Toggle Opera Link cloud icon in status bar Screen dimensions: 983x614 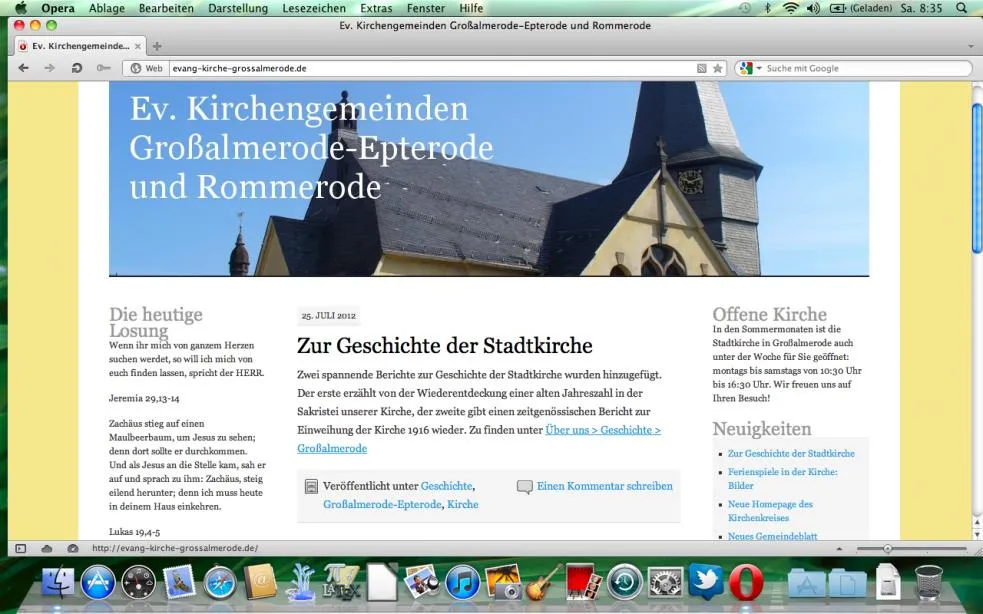click(x=46, y=548)
